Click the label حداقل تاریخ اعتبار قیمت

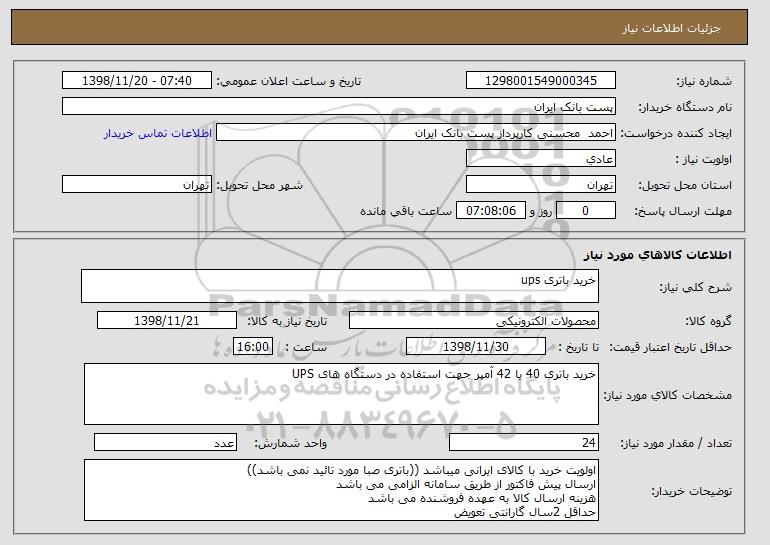671,347
